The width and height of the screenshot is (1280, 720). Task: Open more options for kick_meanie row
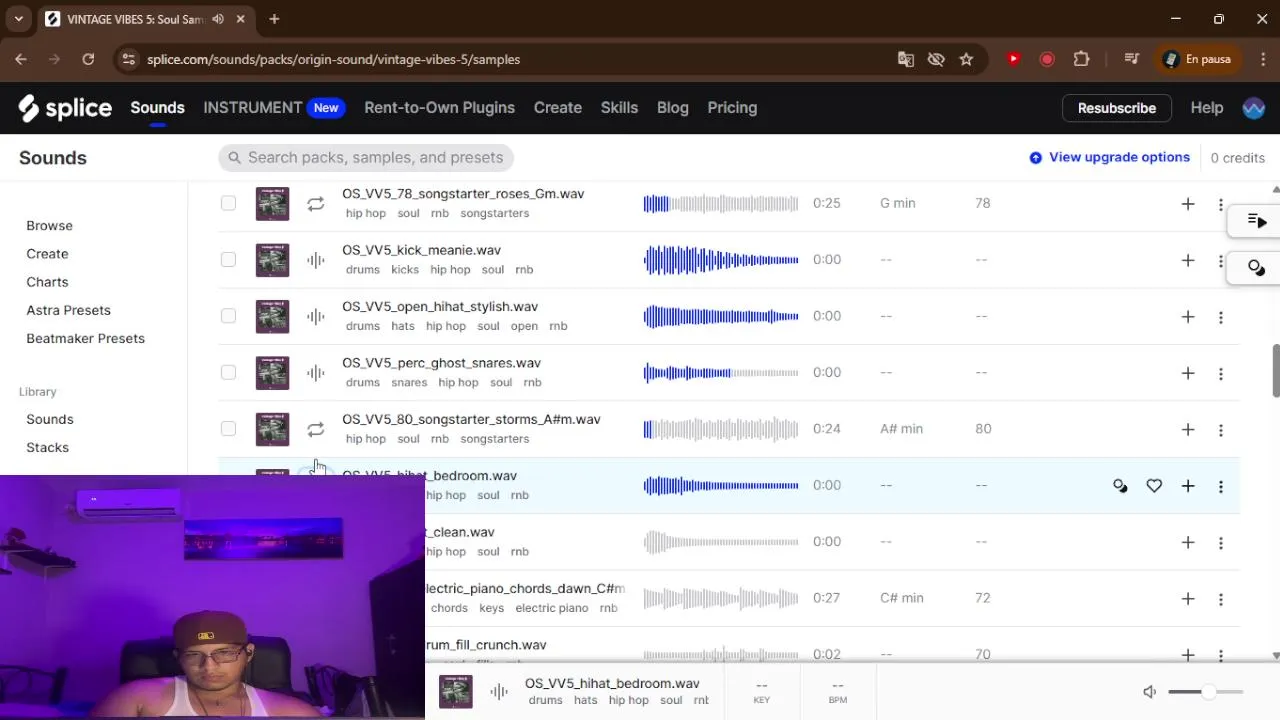tap(1221, 260)
